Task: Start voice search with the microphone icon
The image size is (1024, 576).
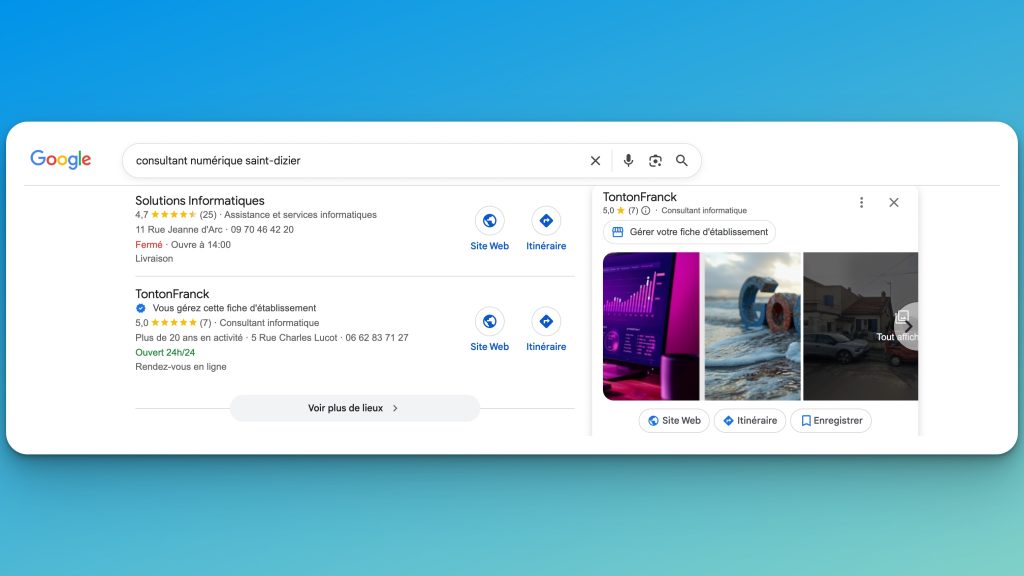Action: [x=628, y=161]
